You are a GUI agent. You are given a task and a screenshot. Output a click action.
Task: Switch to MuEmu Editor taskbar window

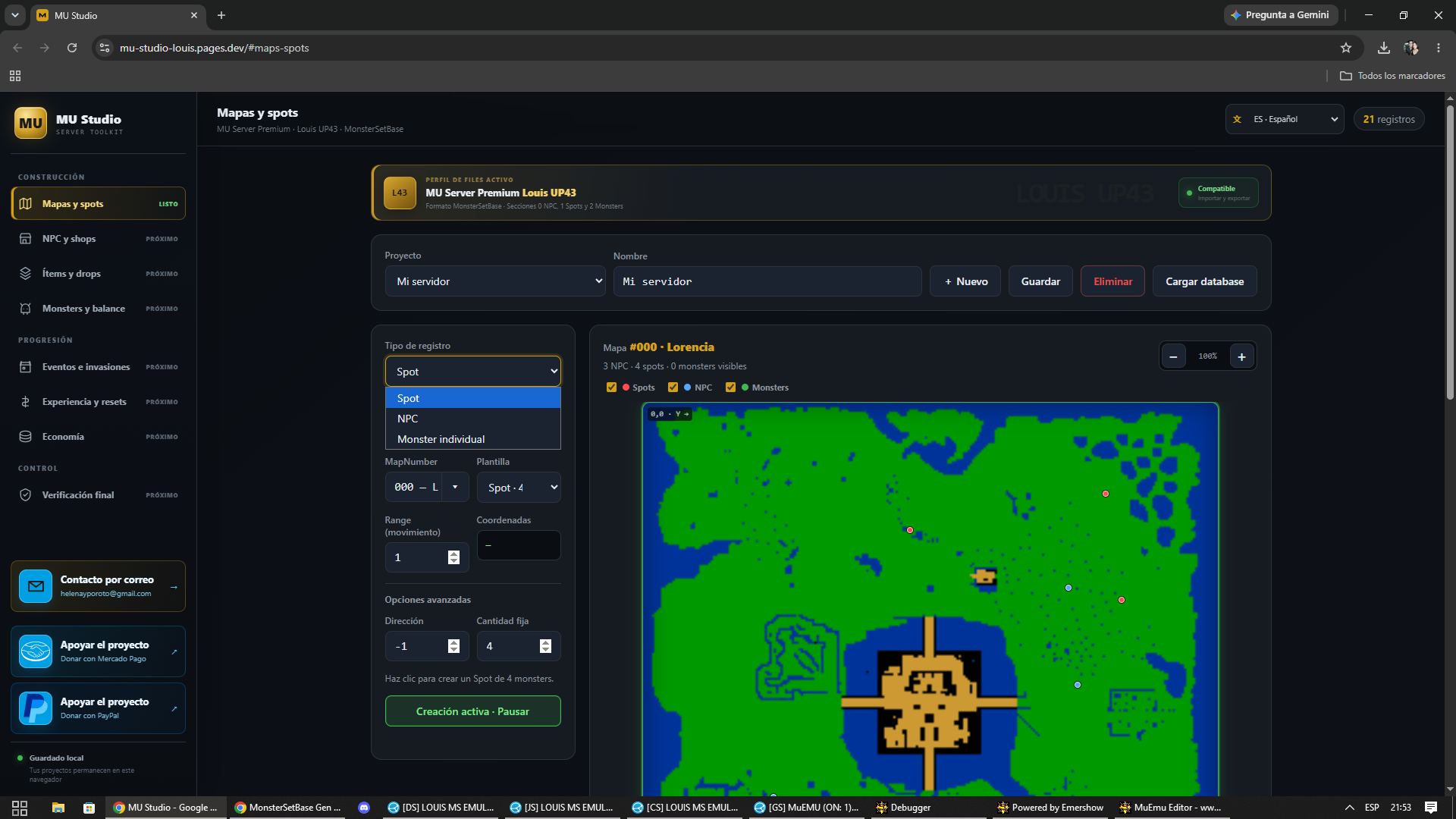coord(1170,808)
